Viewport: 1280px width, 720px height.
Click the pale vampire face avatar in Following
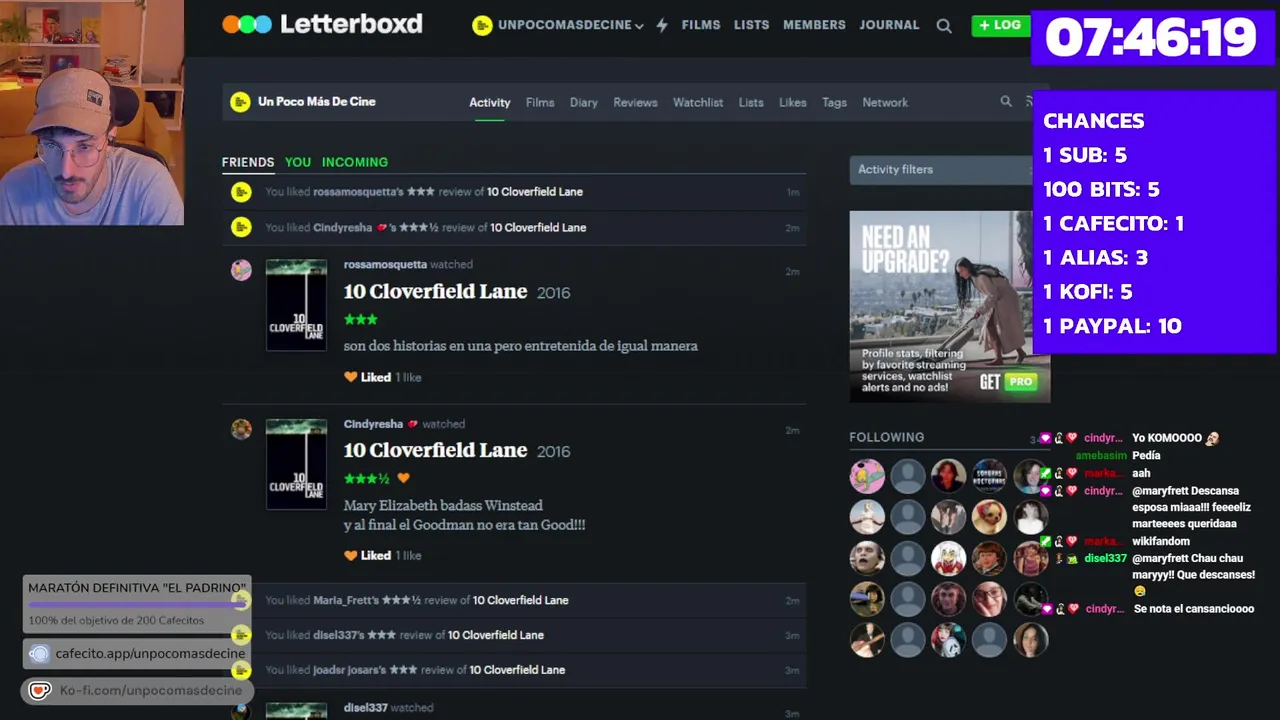(x=867, y=558)
